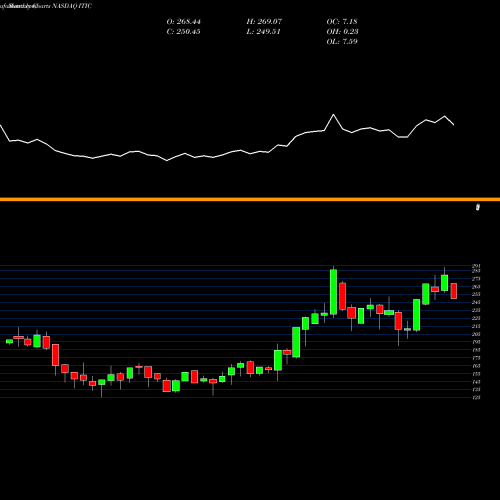Click the OH: 0.23 reading

point(342,32)
